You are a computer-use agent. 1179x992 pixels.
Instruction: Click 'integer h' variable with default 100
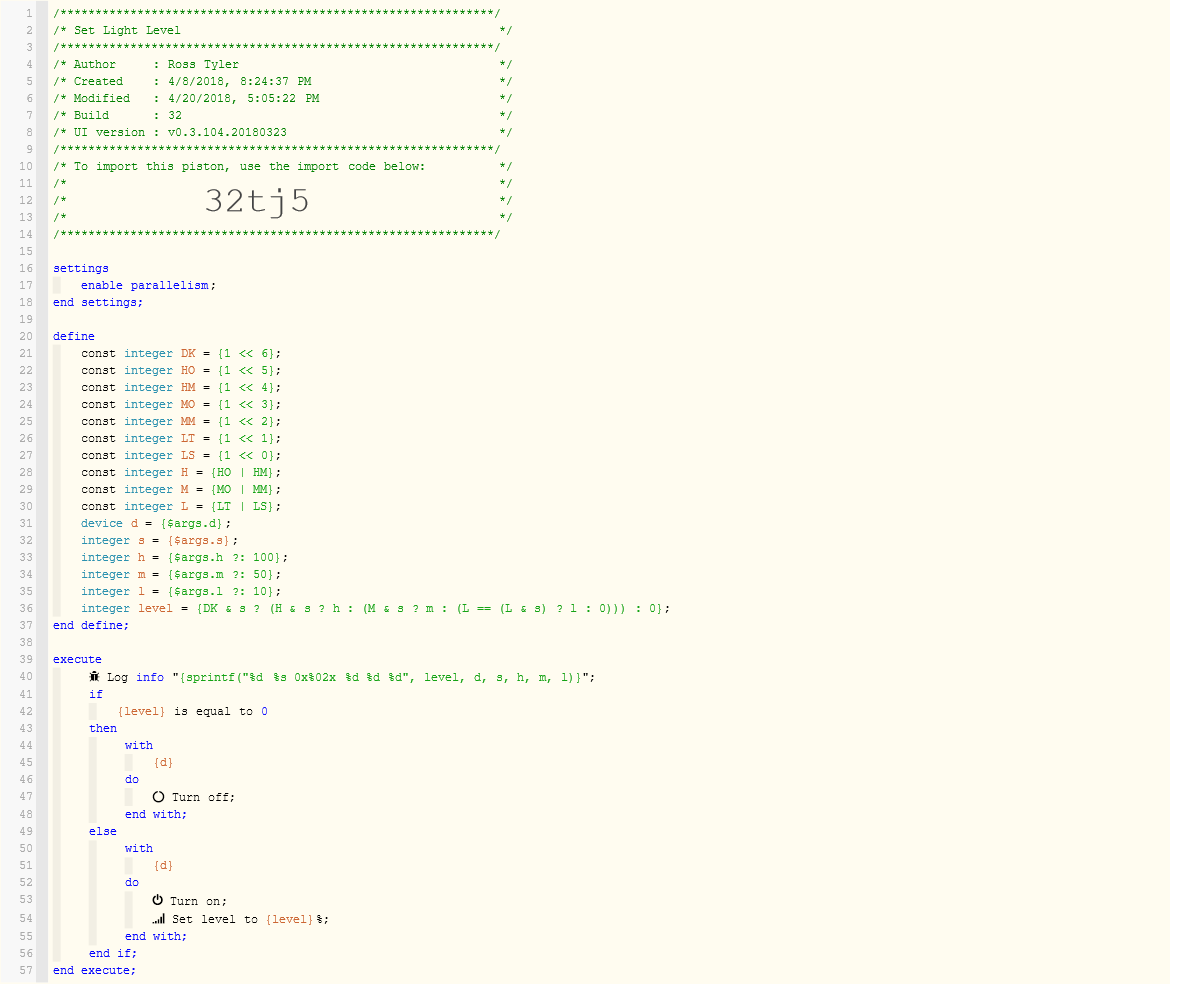[184, 557]
